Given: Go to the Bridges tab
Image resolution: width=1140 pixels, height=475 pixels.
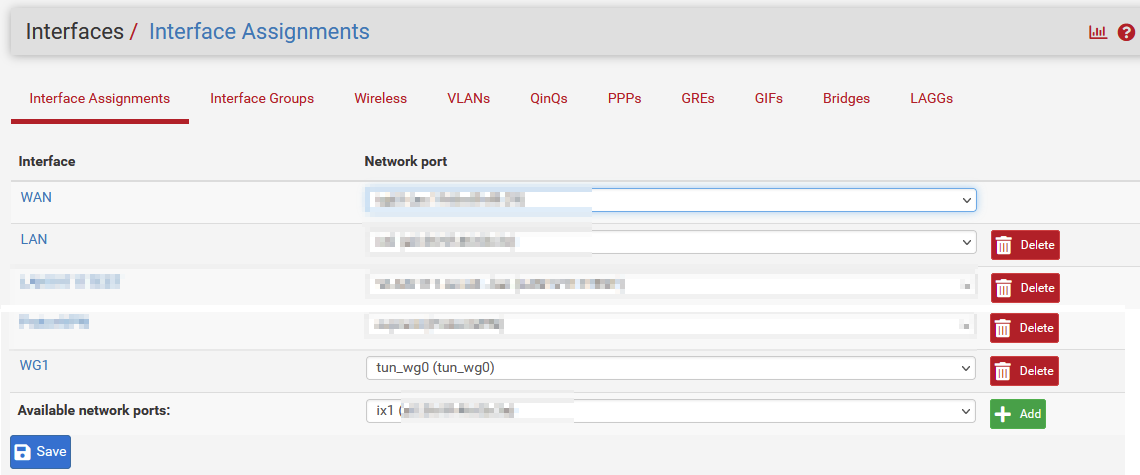Looking at the screenshot, I should coord(846,99).
